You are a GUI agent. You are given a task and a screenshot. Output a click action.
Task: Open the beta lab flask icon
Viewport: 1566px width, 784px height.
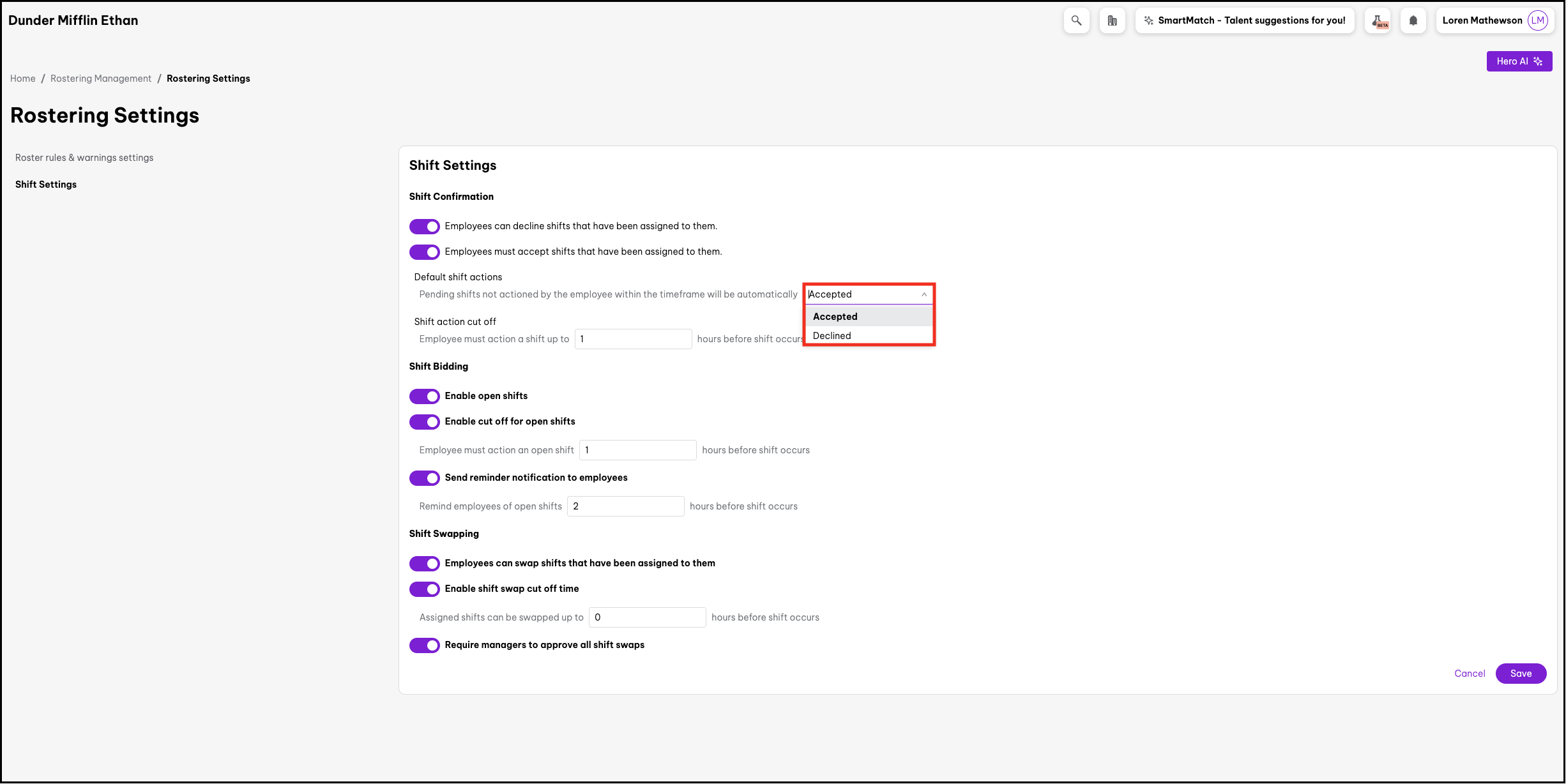[x=1378, y=20]
